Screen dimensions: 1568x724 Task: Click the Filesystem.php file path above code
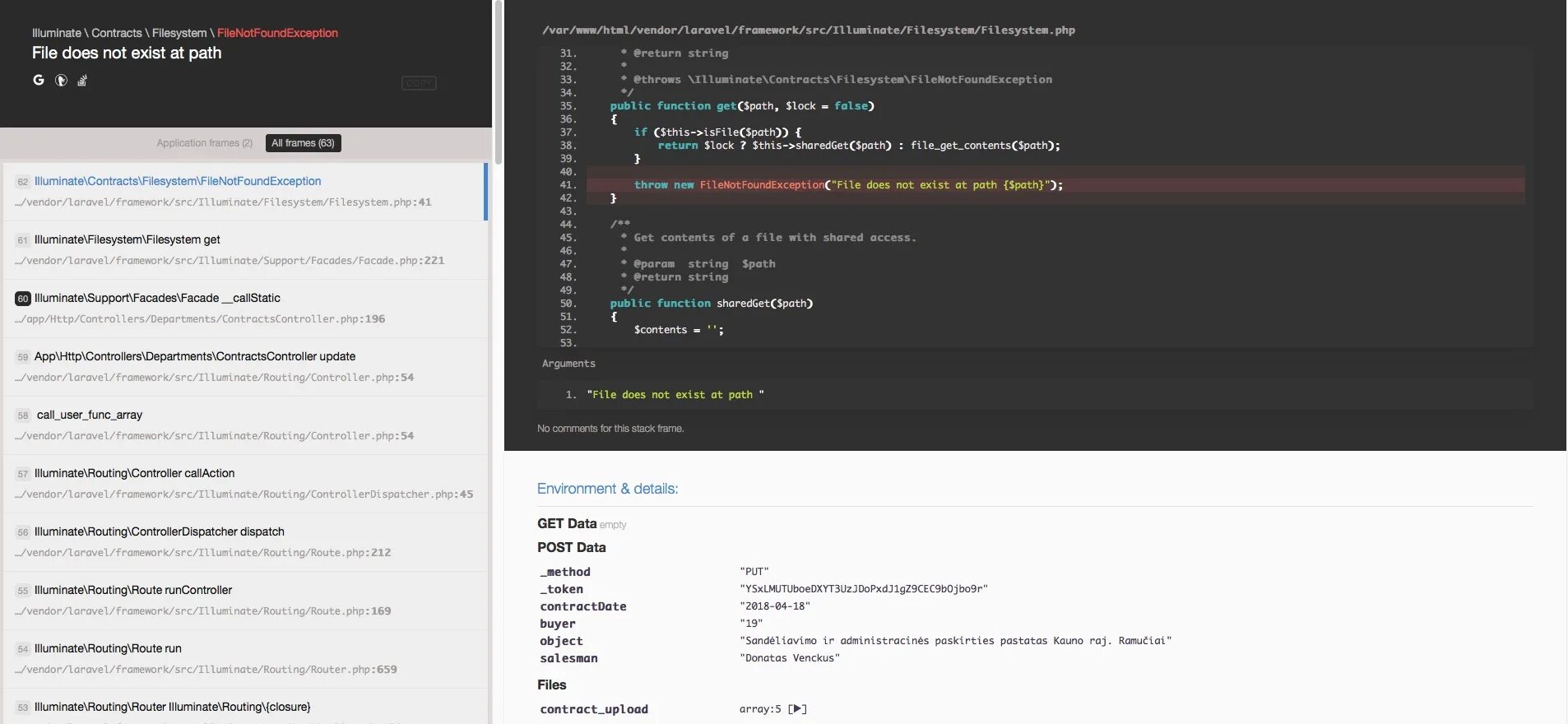point(808,30)
